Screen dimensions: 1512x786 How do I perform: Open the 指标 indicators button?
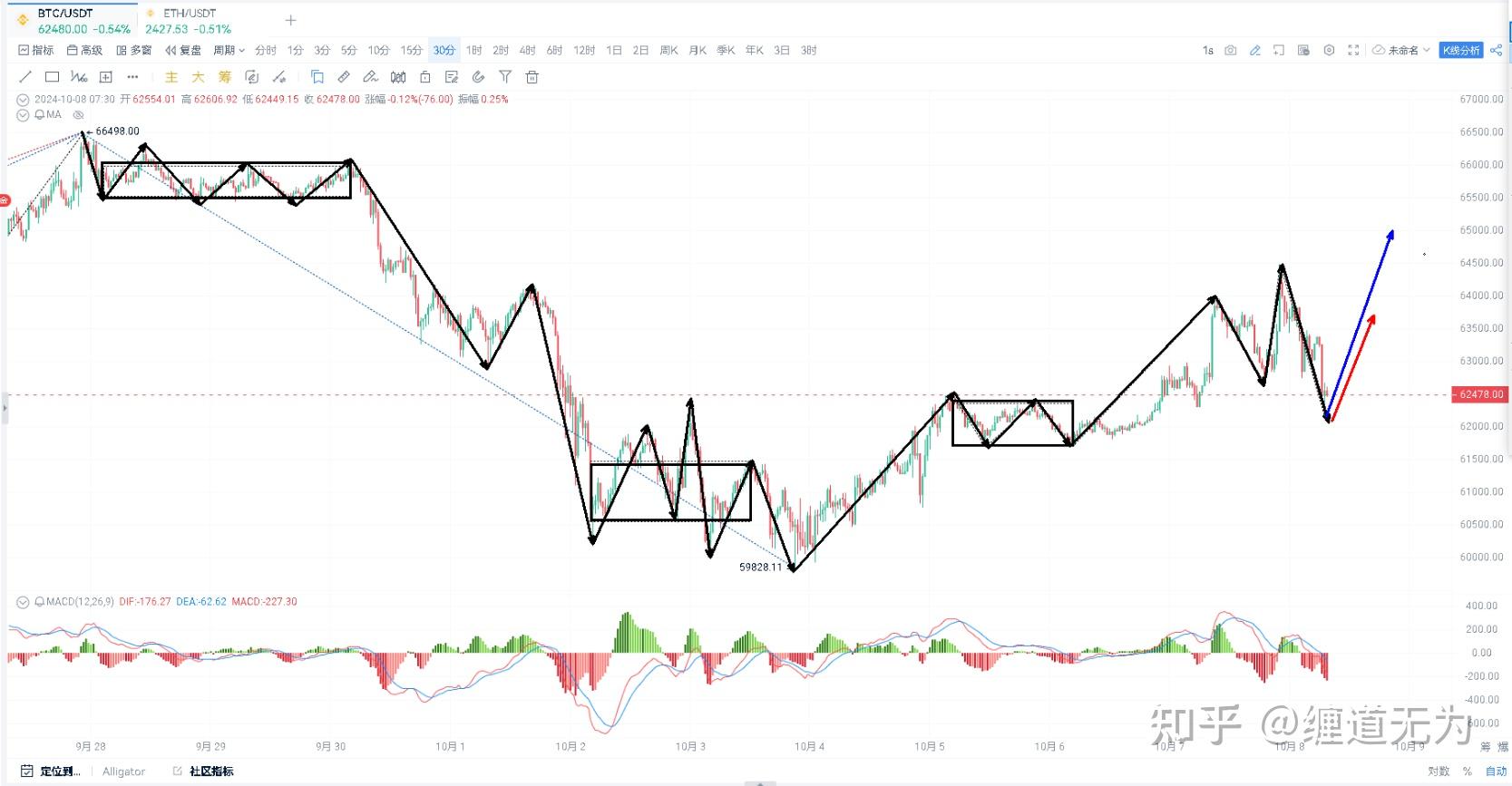[x=35, y=51]
